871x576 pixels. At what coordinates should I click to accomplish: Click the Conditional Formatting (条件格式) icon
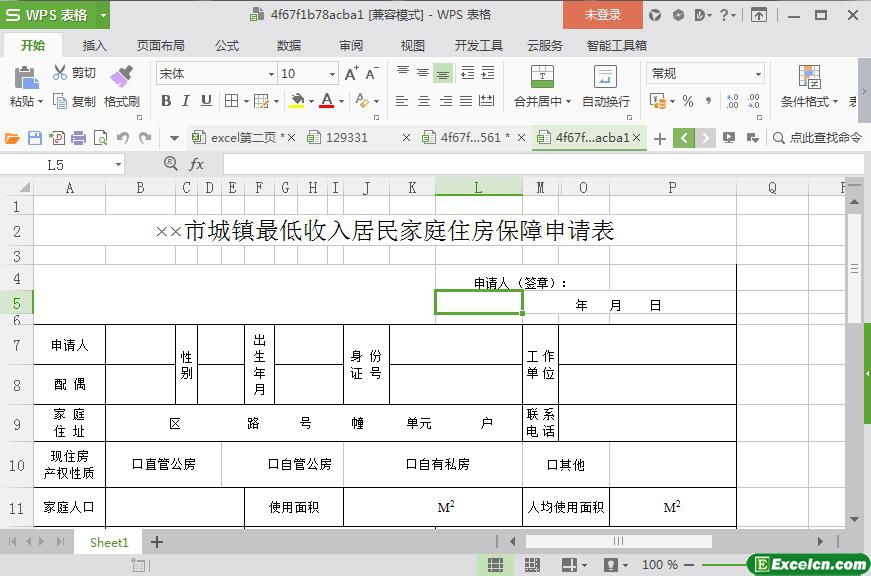pyautogui.click(x=809, y=77)
